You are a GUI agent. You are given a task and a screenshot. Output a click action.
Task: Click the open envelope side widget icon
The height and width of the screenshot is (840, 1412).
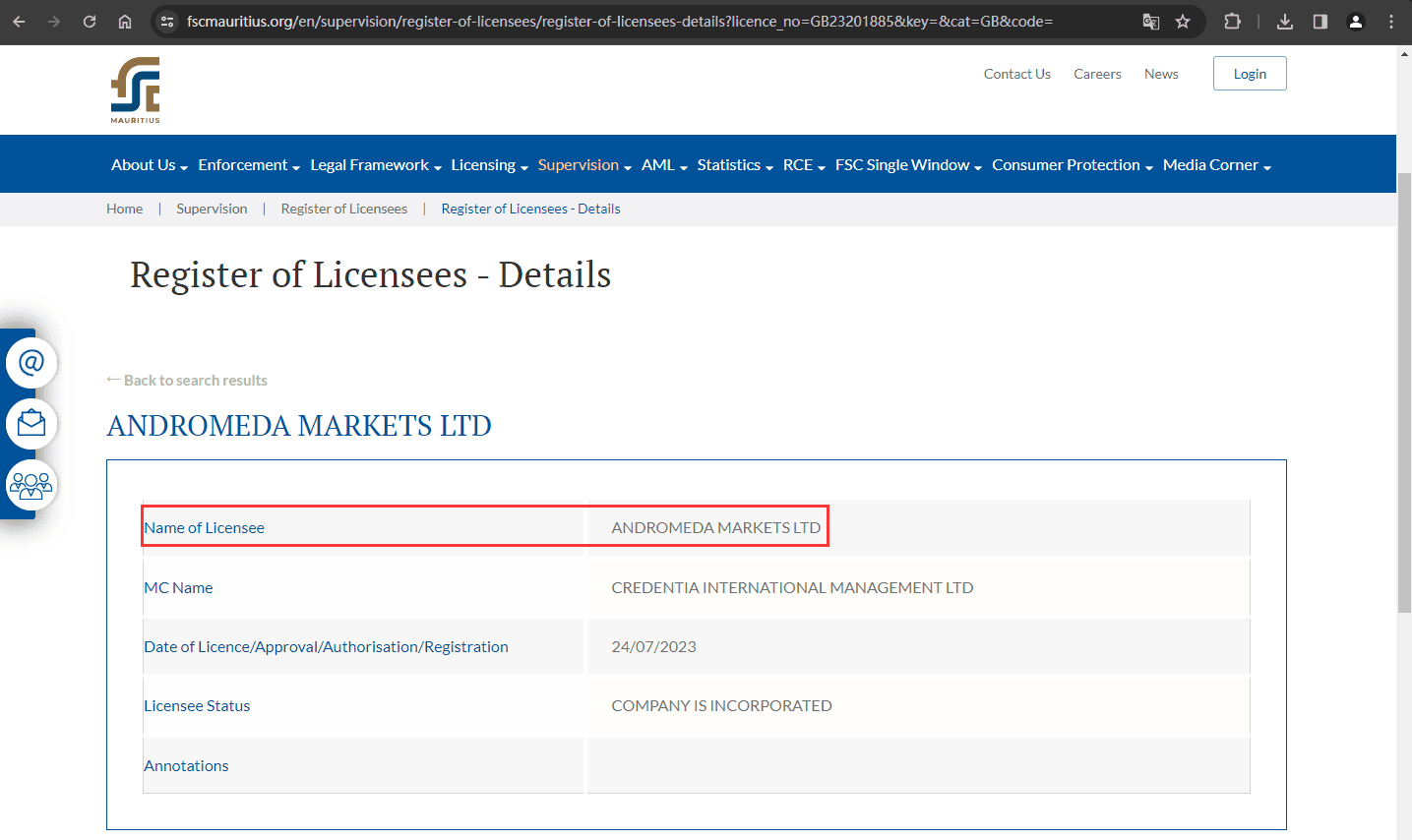(31, 424)
